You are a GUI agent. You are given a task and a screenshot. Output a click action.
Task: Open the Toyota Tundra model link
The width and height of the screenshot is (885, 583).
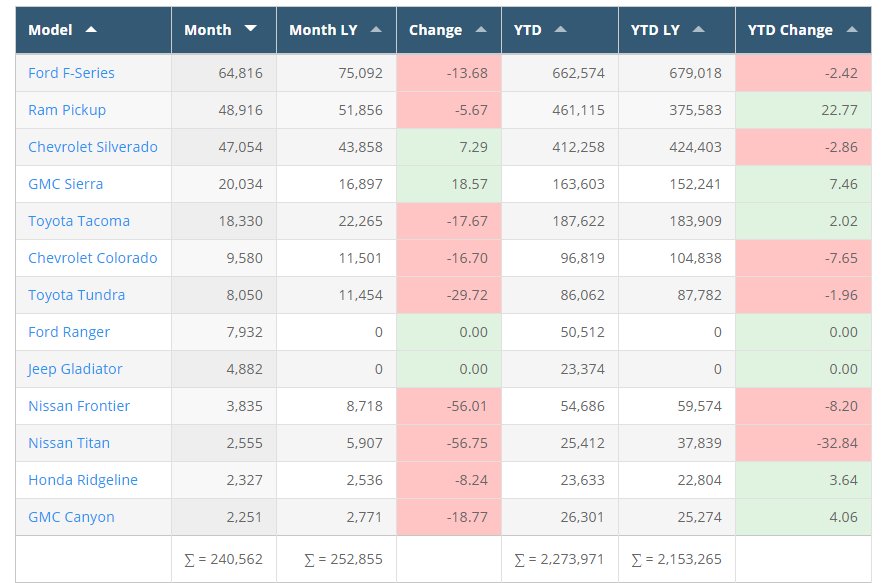[x=77, y=295]
